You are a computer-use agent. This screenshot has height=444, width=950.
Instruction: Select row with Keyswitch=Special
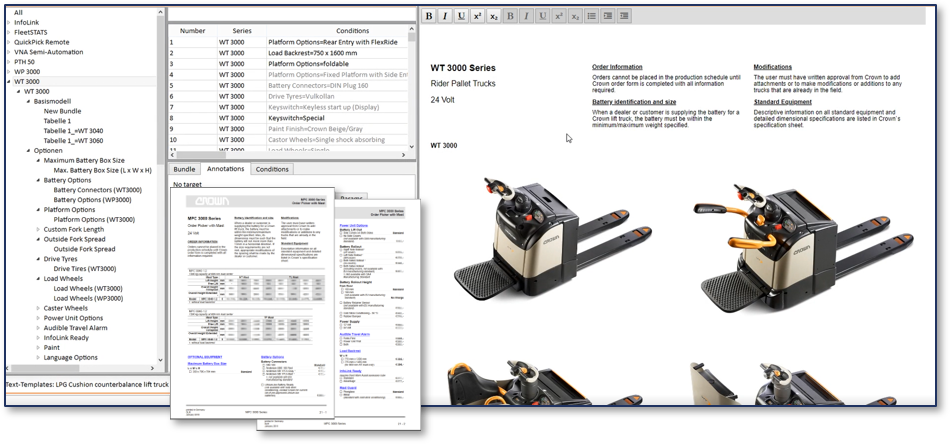[x=288, y=118]
